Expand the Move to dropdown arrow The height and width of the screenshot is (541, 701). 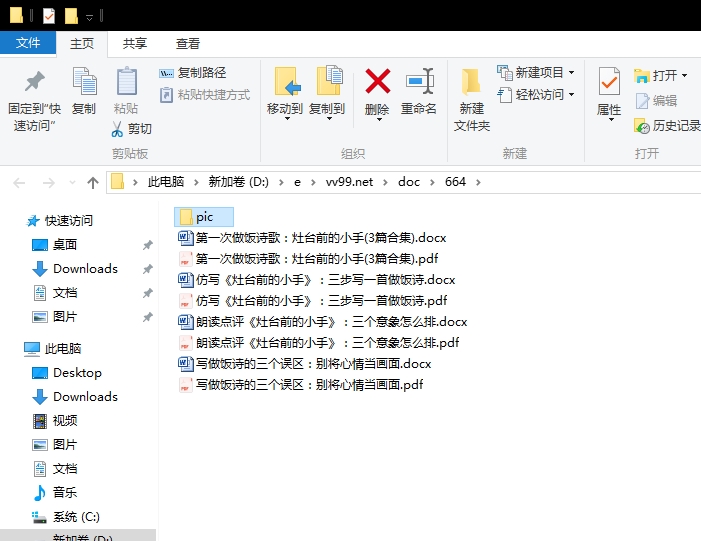pos(287,119)
